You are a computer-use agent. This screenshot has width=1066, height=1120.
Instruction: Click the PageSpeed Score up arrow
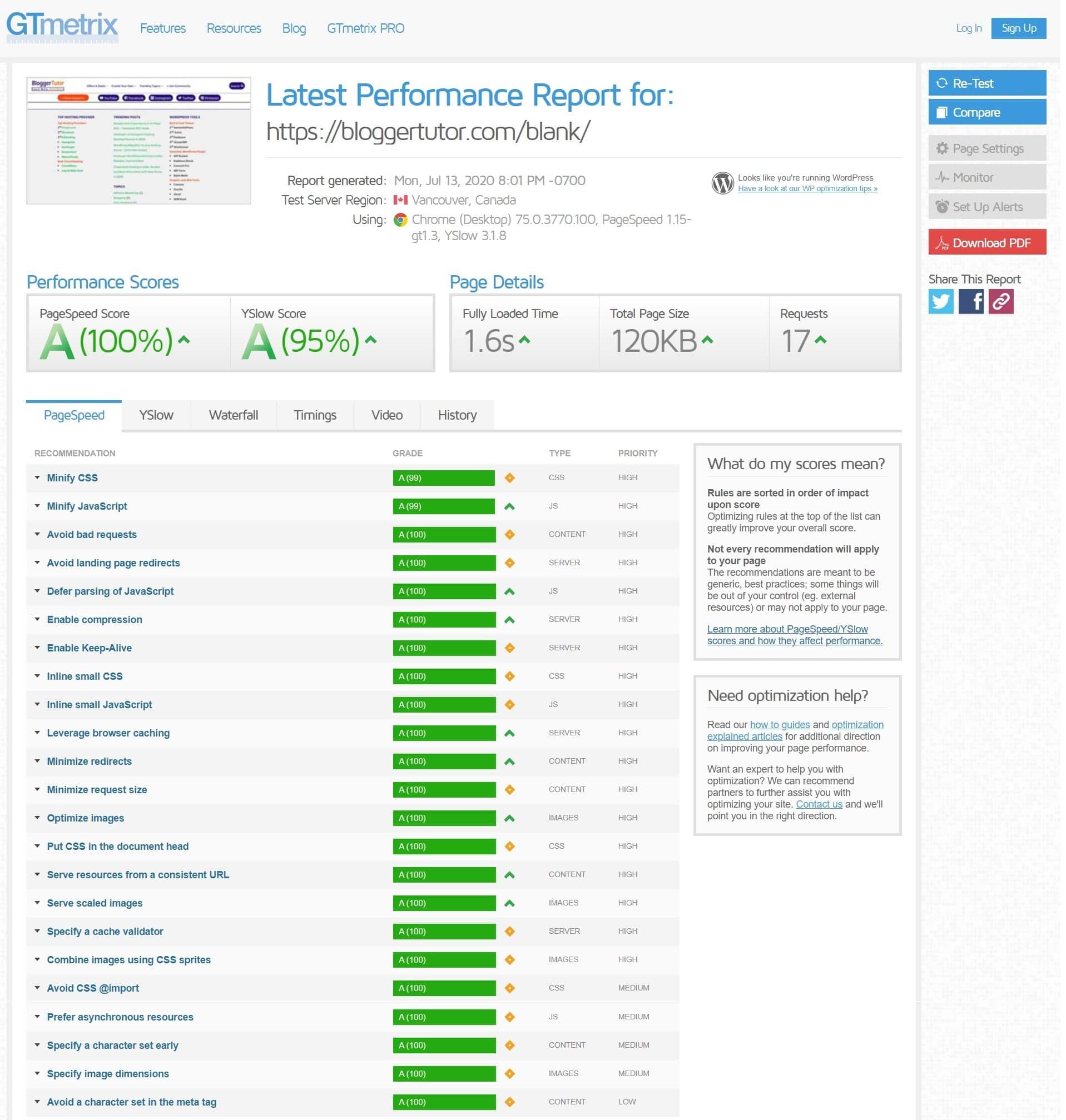click(184, 340)
